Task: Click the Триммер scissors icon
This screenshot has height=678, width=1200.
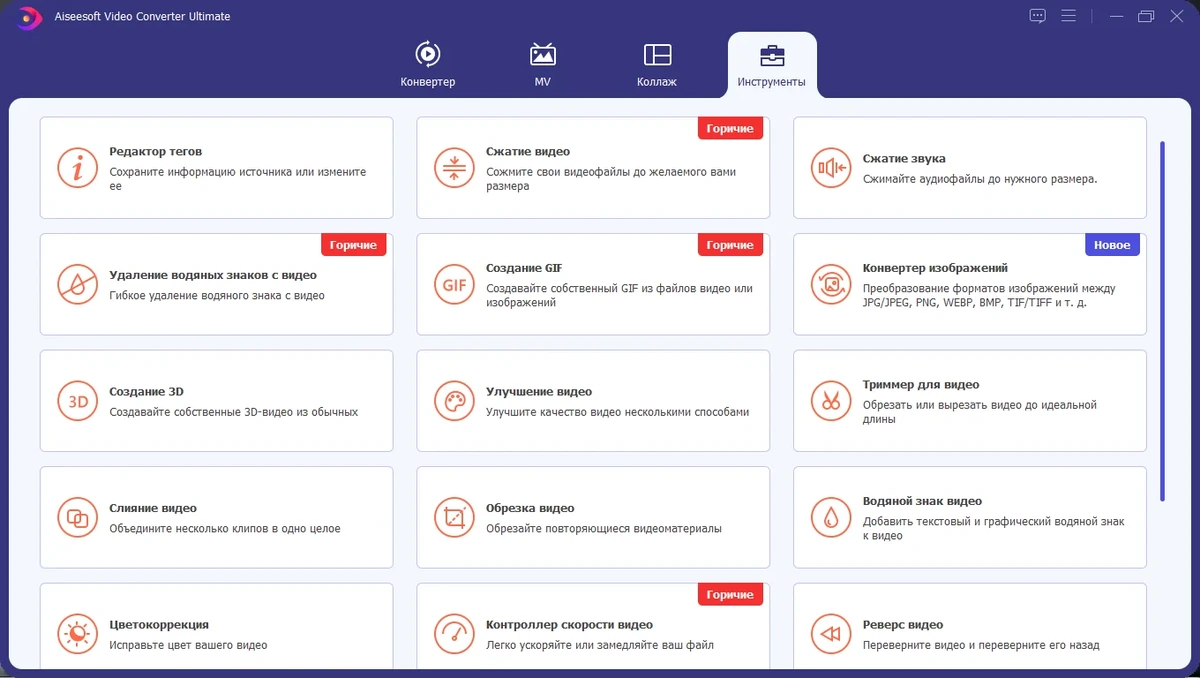Action: [x=831, y=401]
